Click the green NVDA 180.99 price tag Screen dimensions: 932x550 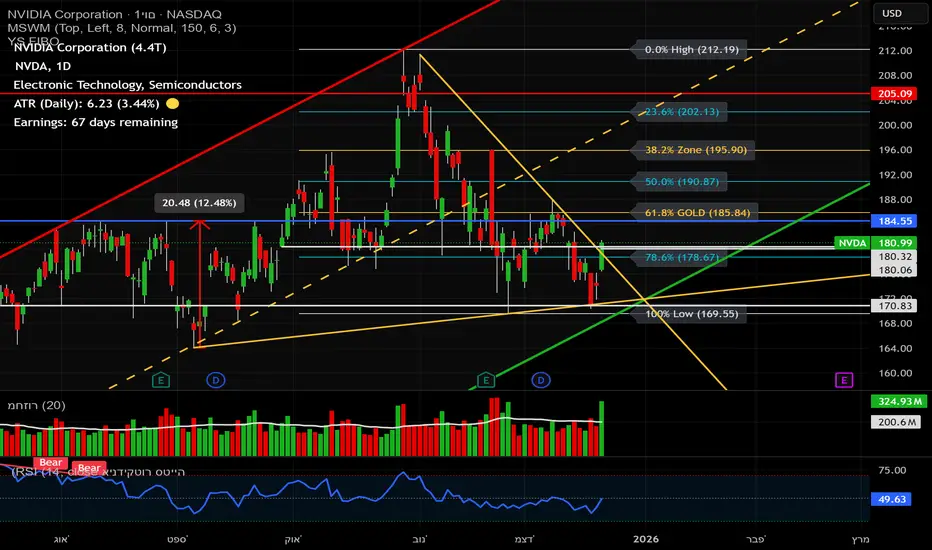[x=876, y=243]
